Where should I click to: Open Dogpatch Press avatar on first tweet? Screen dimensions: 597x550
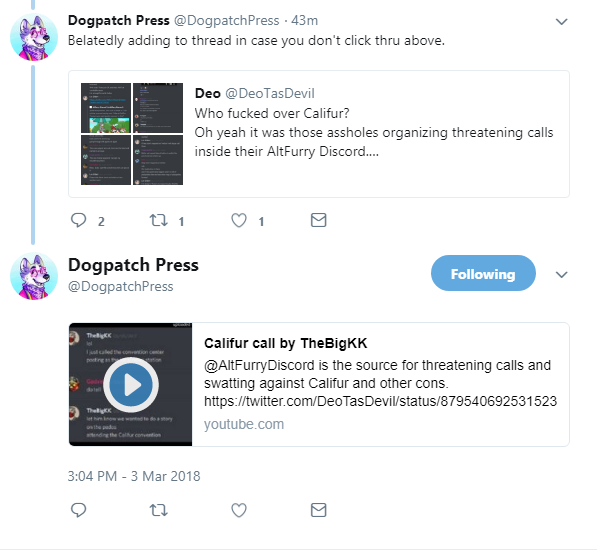tap(34, 37)
